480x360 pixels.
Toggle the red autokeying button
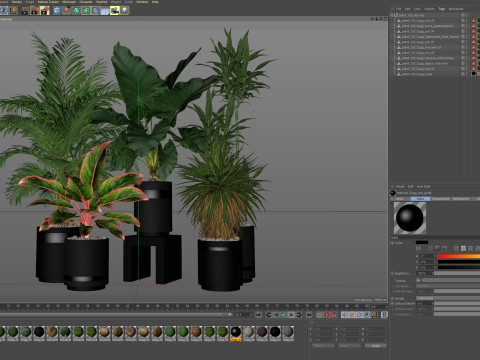point(334,315)
